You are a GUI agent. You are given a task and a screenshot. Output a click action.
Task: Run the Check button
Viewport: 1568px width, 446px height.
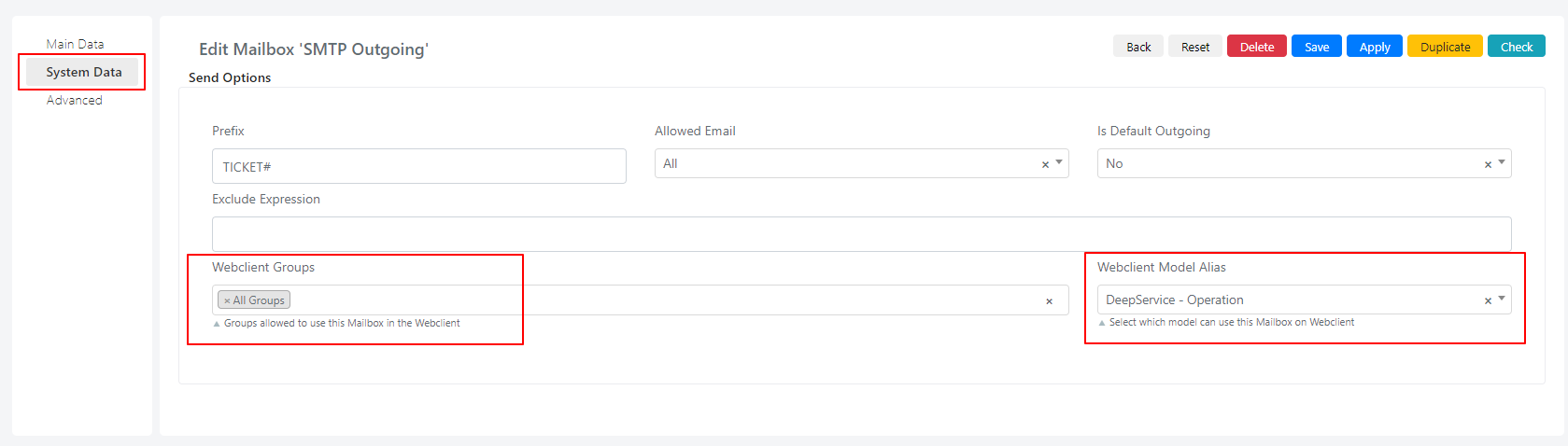coord(1517,47)
